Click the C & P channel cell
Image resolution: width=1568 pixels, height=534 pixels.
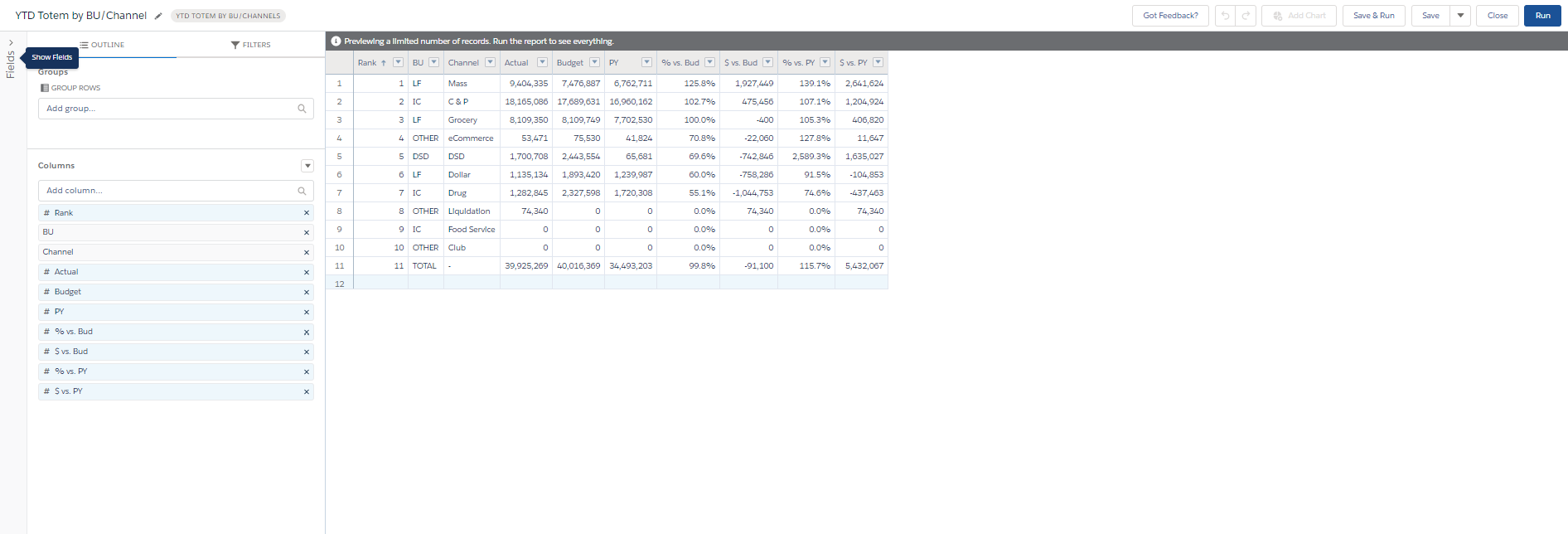pyautogui.click(x=472, y=102)
